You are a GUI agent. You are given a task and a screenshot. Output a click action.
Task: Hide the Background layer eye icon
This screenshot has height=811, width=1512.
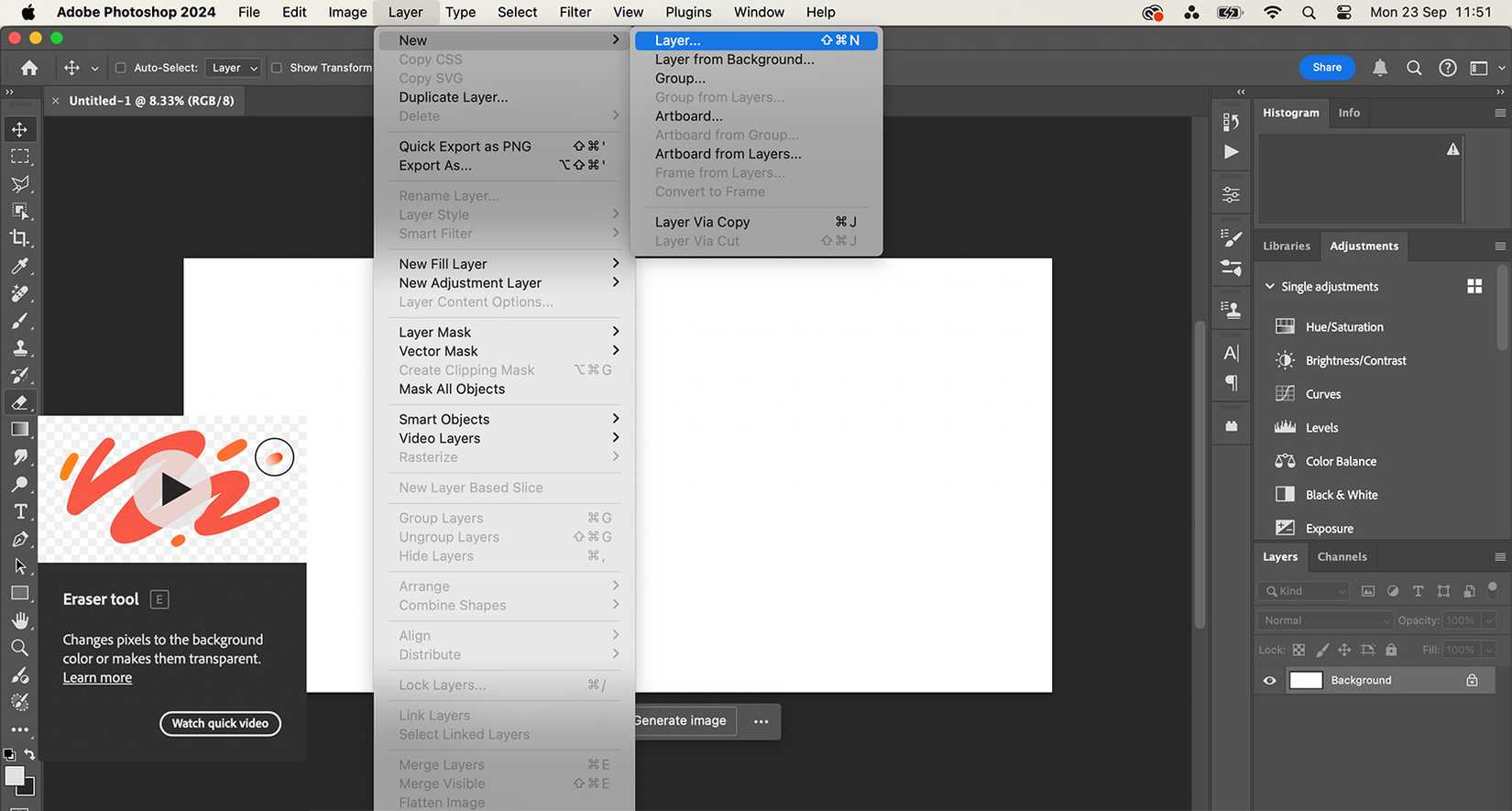(1269, 681)
